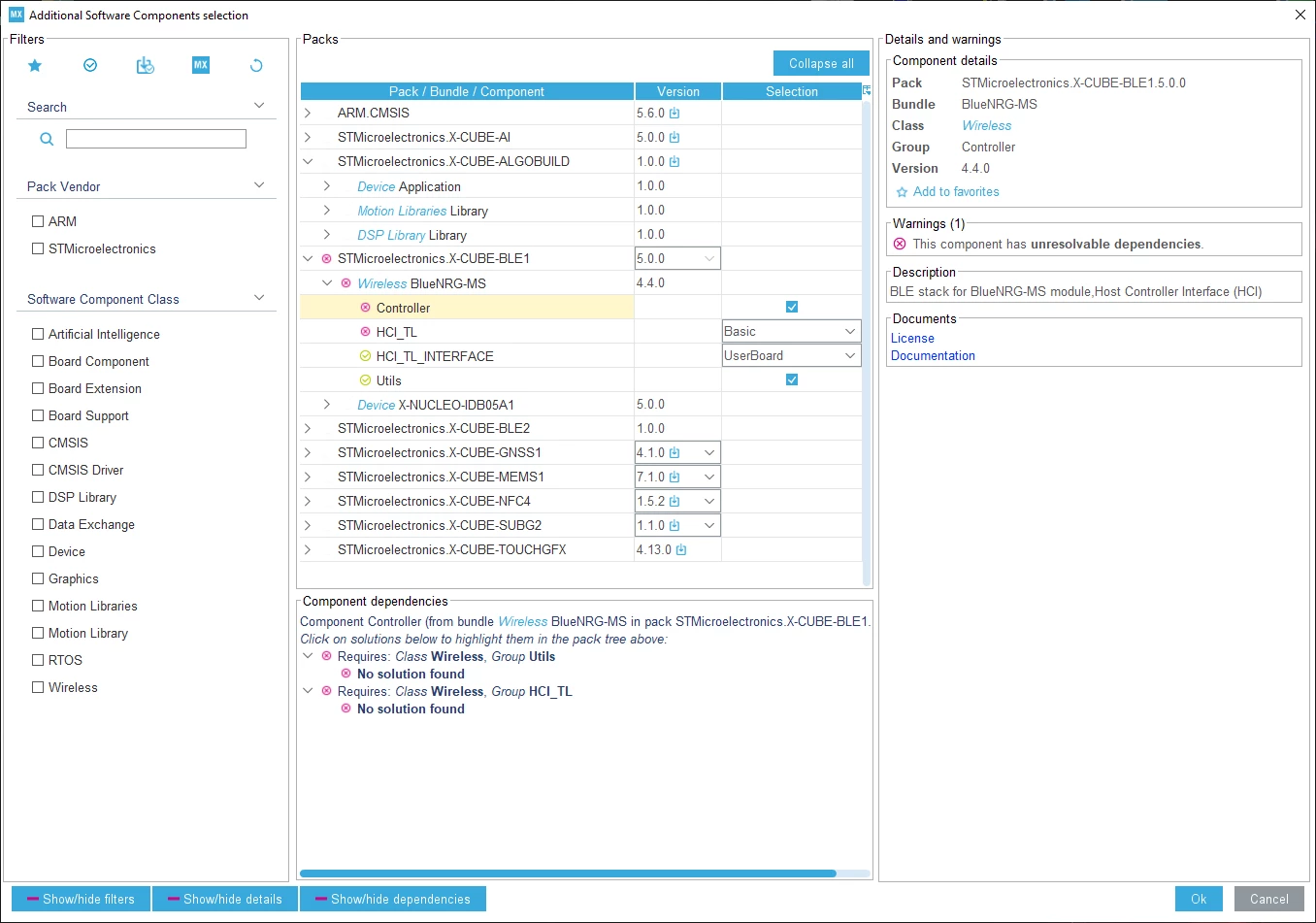Click the error icon beside Wireless BlueNRG-MS
Image resolution: width=1316 pixels, height=923 pixels.
(346, 283)
